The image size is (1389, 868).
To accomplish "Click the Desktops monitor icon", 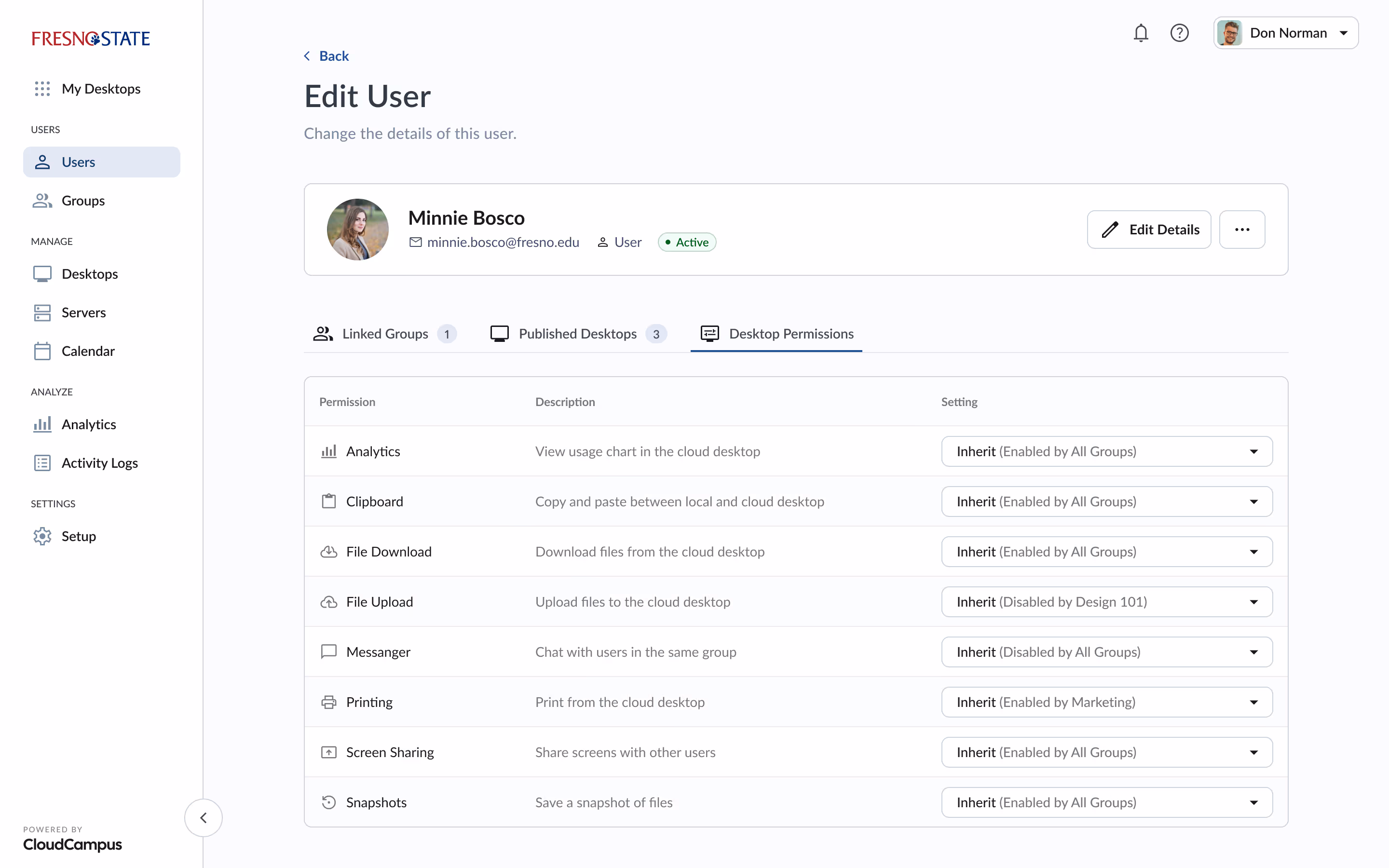I will [42, 274].
